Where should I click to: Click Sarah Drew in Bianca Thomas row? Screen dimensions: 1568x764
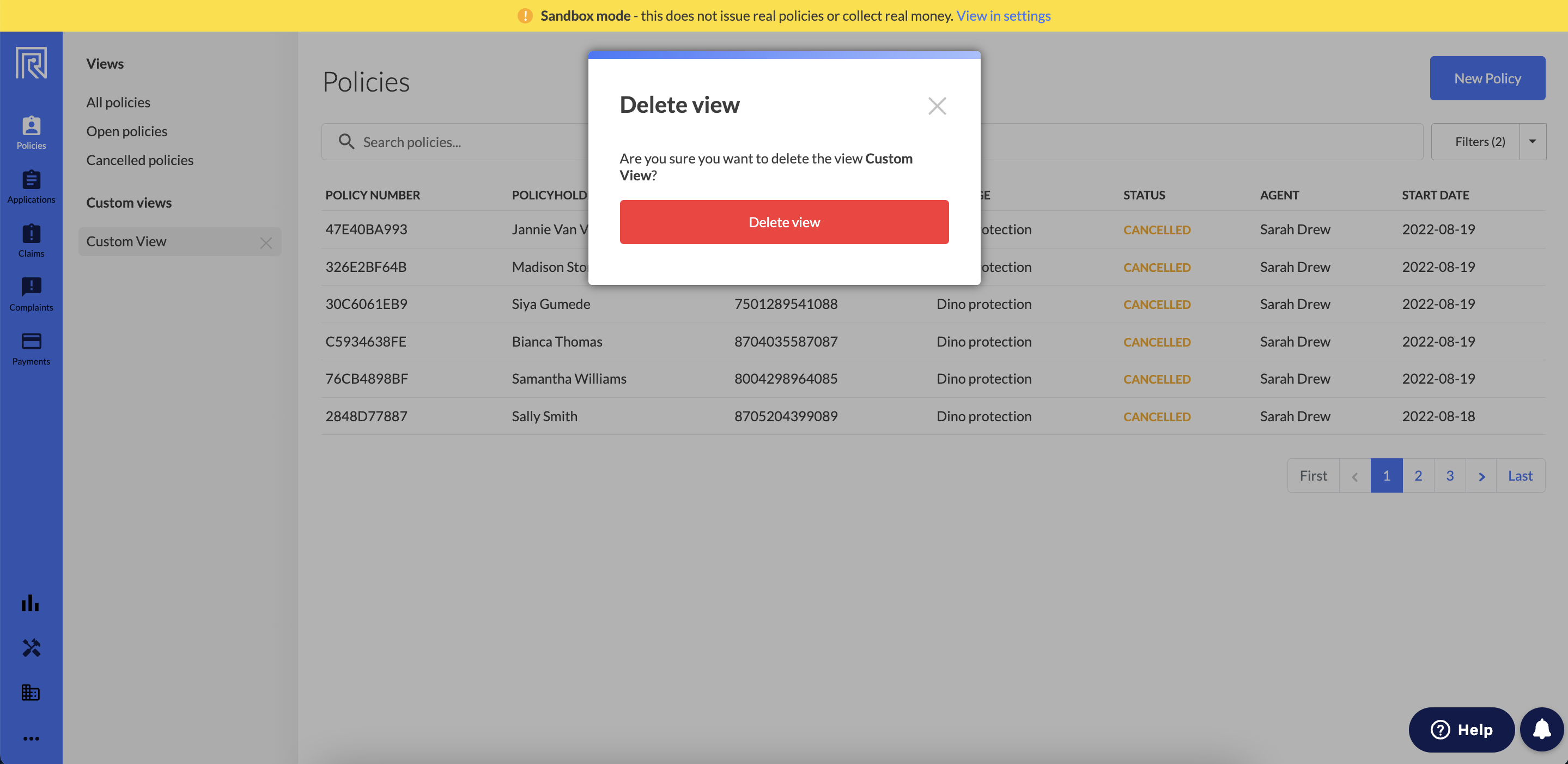(x=1294, y=341)
